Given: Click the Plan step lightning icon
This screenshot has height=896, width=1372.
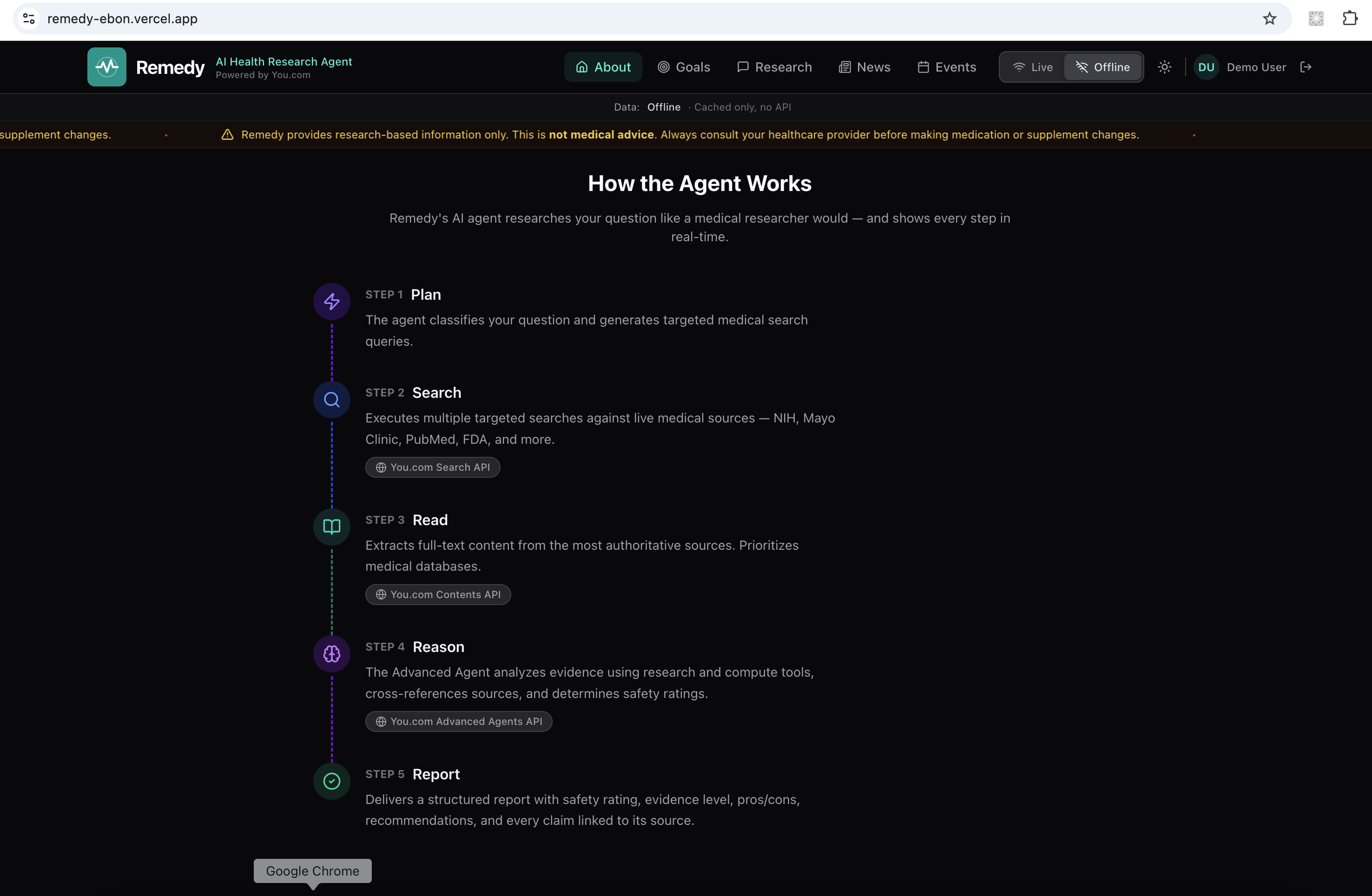Looking at the screenshot, I should (x=331, y=301).
